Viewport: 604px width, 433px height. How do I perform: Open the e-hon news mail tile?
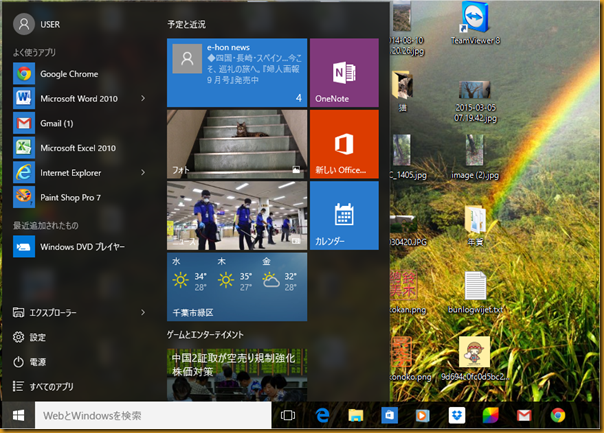click(237, 72)
